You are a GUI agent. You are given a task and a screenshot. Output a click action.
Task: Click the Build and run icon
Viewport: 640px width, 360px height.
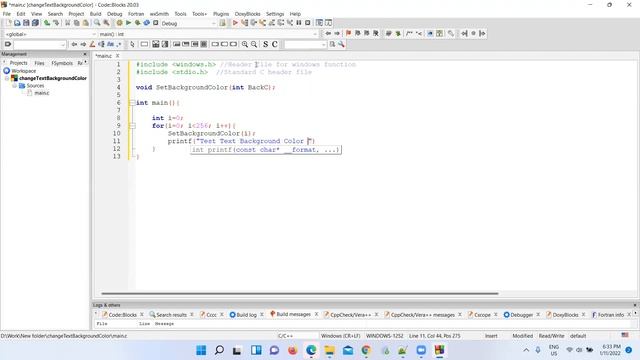pyautogui.click(x=138, y=23)
